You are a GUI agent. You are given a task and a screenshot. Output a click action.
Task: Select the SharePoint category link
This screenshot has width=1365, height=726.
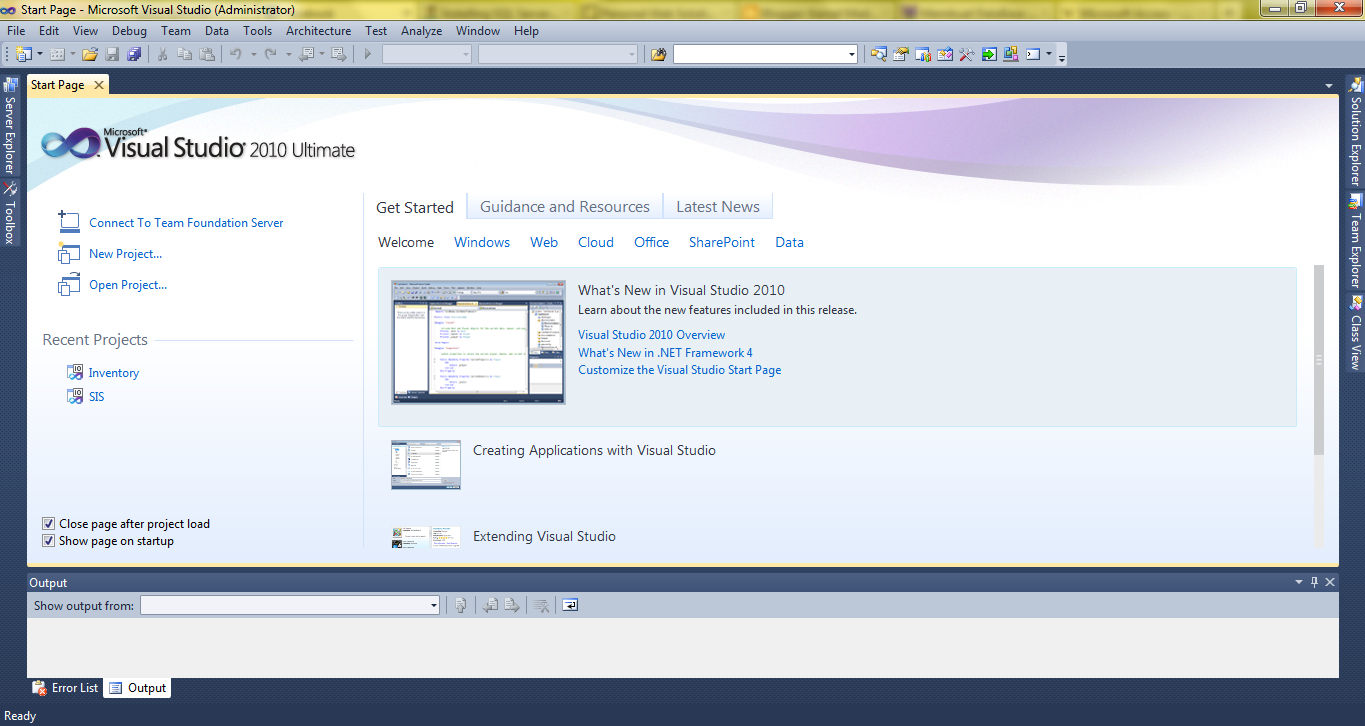click(722, 242)
